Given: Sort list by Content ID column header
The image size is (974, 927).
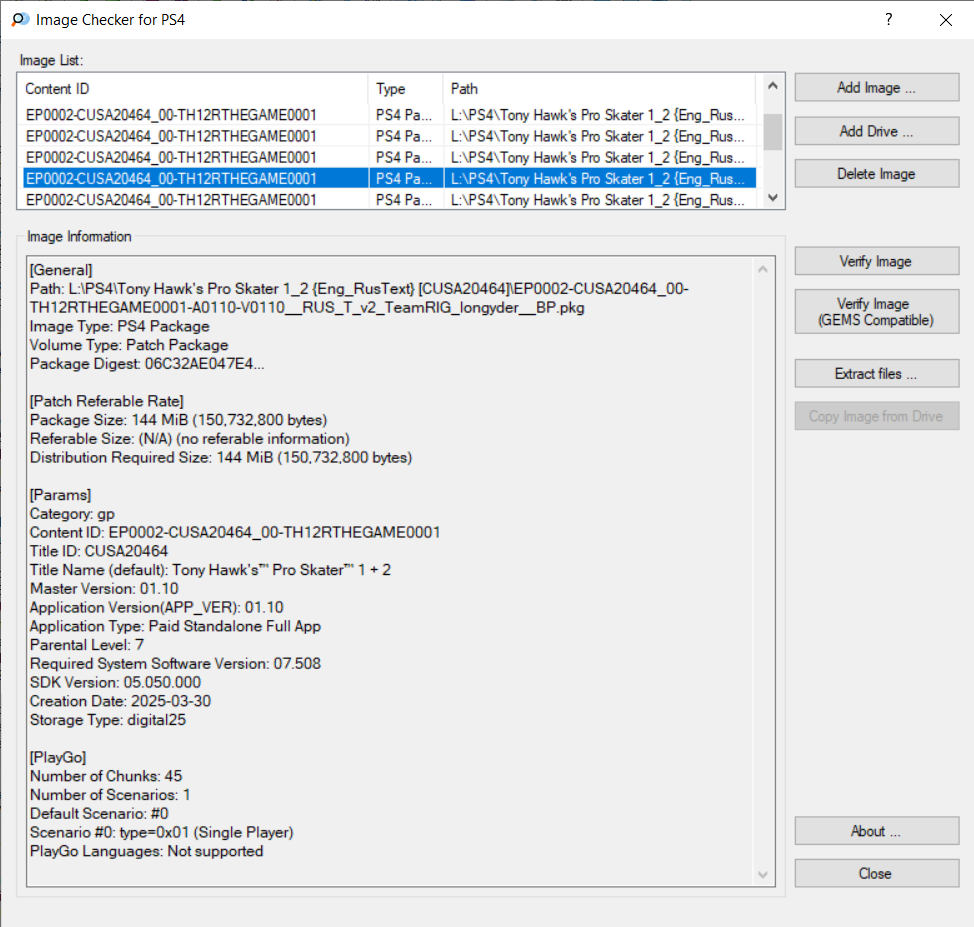Looking at the screenshot, I should tap(194, 89).
